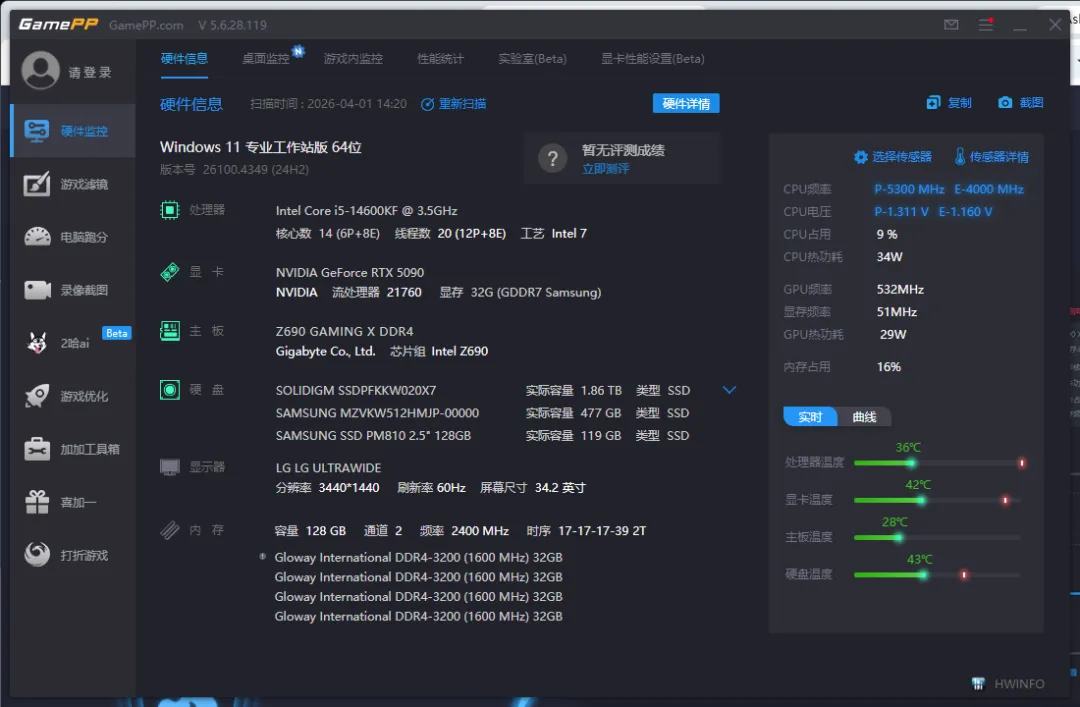Click the 显卡温度 42℃ slider bar
Screen dimensions: 1080x707
(x=939, y=500)
